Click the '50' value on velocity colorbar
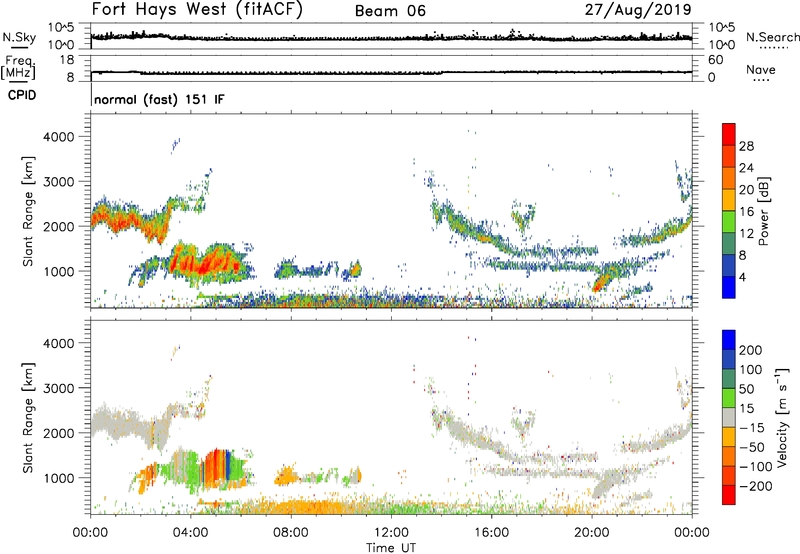 pyautogui.click(x=747, y=389)
